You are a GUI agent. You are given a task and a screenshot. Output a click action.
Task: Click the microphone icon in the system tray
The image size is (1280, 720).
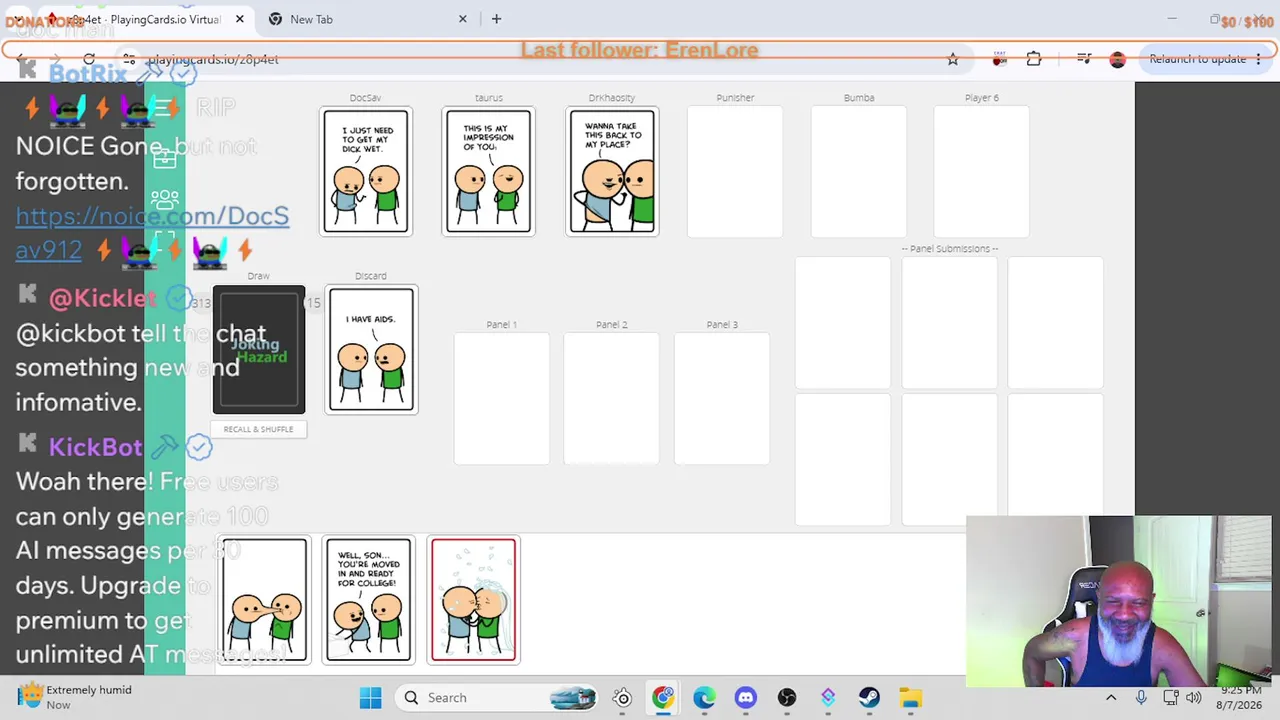point(1141,698)
